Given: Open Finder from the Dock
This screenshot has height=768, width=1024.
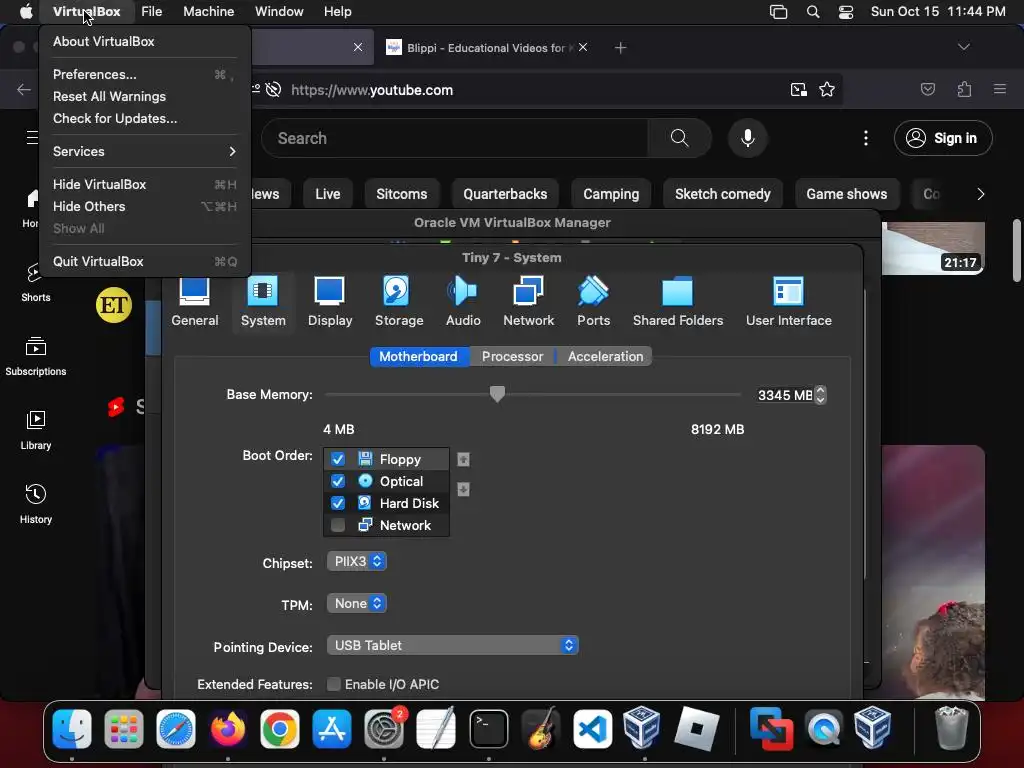Looking at the screenshot, I should [x=72, y=728].
